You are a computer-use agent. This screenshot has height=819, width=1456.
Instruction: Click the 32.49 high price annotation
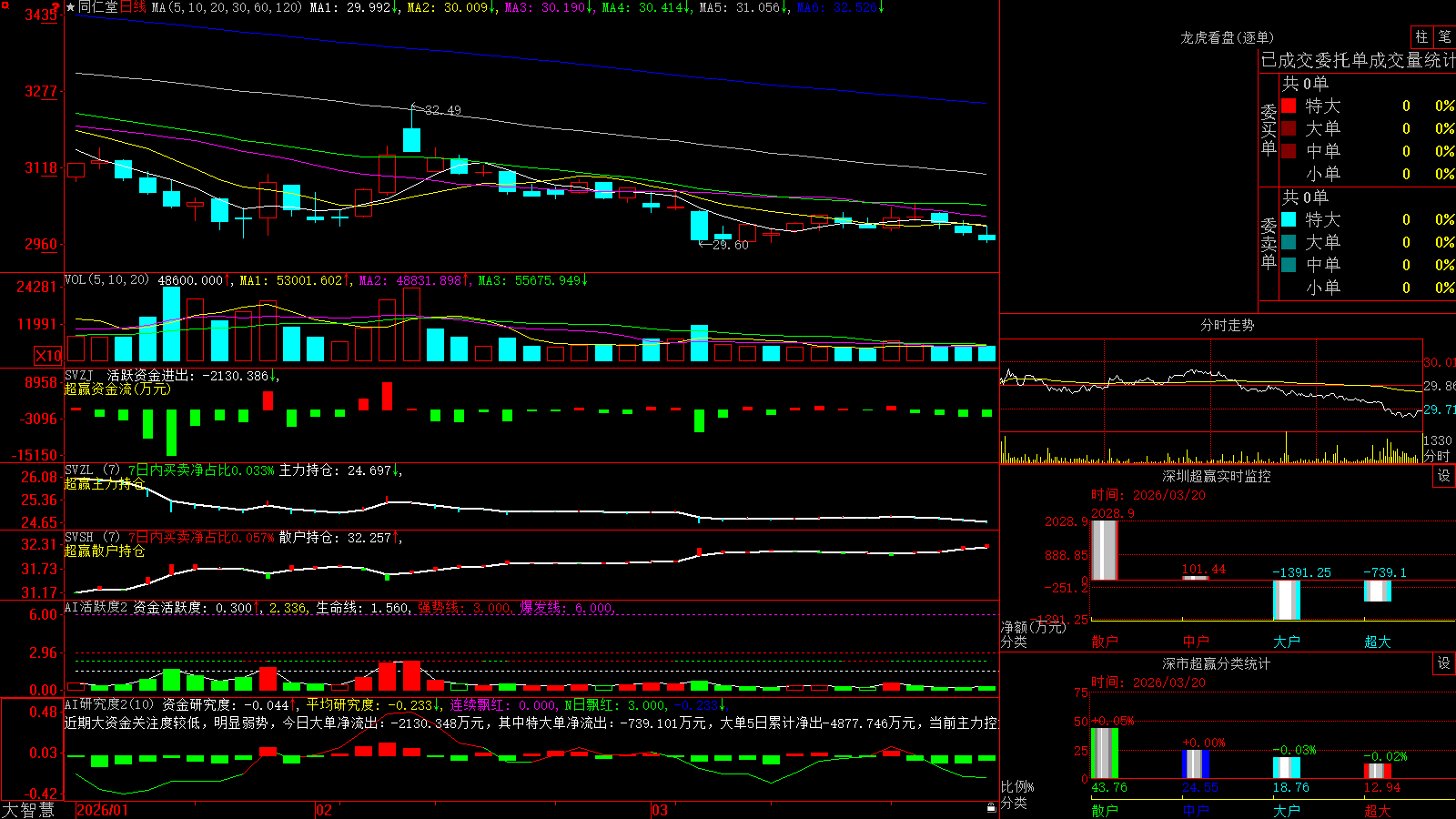click(442, 110)
